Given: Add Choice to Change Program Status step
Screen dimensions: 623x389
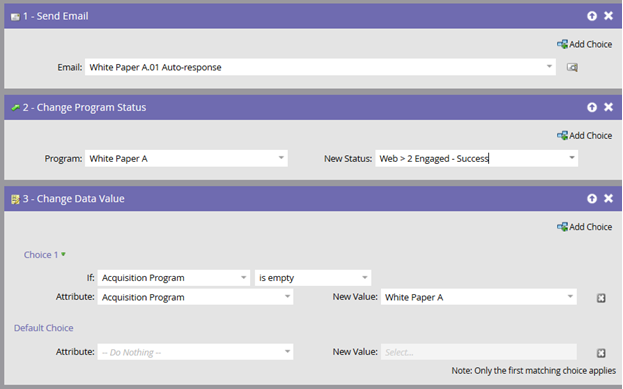Looking at the screenshot, I should [x=584, y=135].
